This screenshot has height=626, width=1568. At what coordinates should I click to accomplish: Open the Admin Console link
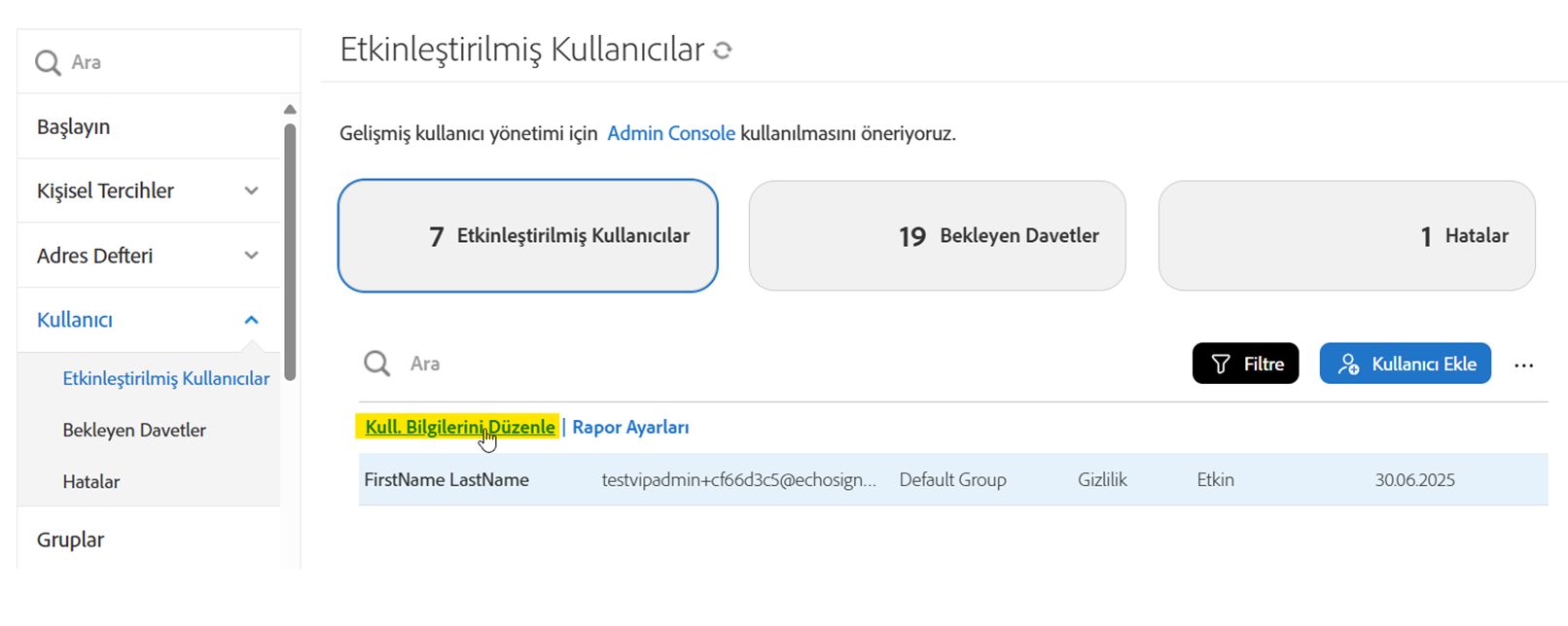tap(671, 134)
